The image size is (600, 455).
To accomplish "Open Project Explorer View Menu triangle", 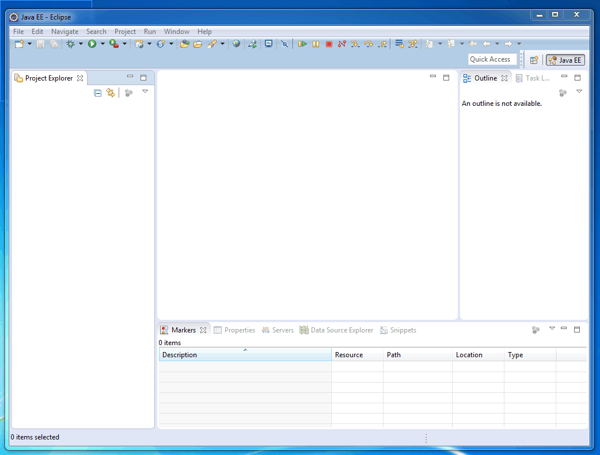I will point(145,92).
